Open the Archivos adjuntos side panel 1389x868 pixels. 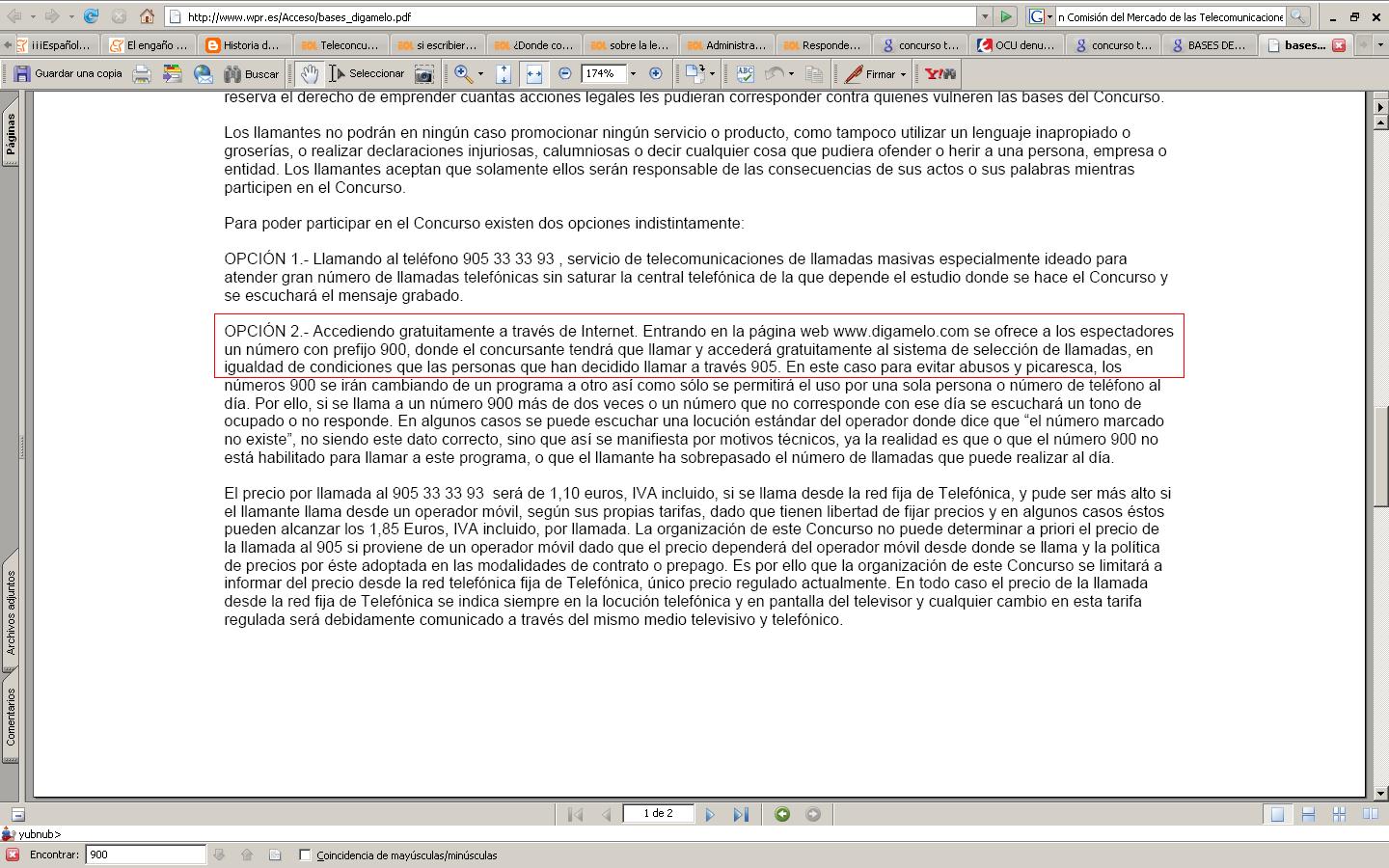[x=11, y=612]
